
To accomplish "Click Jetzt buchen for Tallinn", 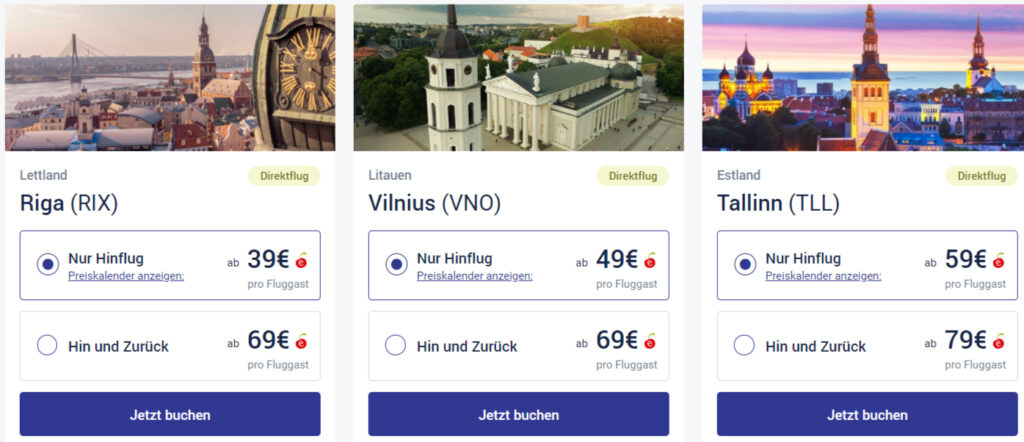I will click(x=867, y=414).
